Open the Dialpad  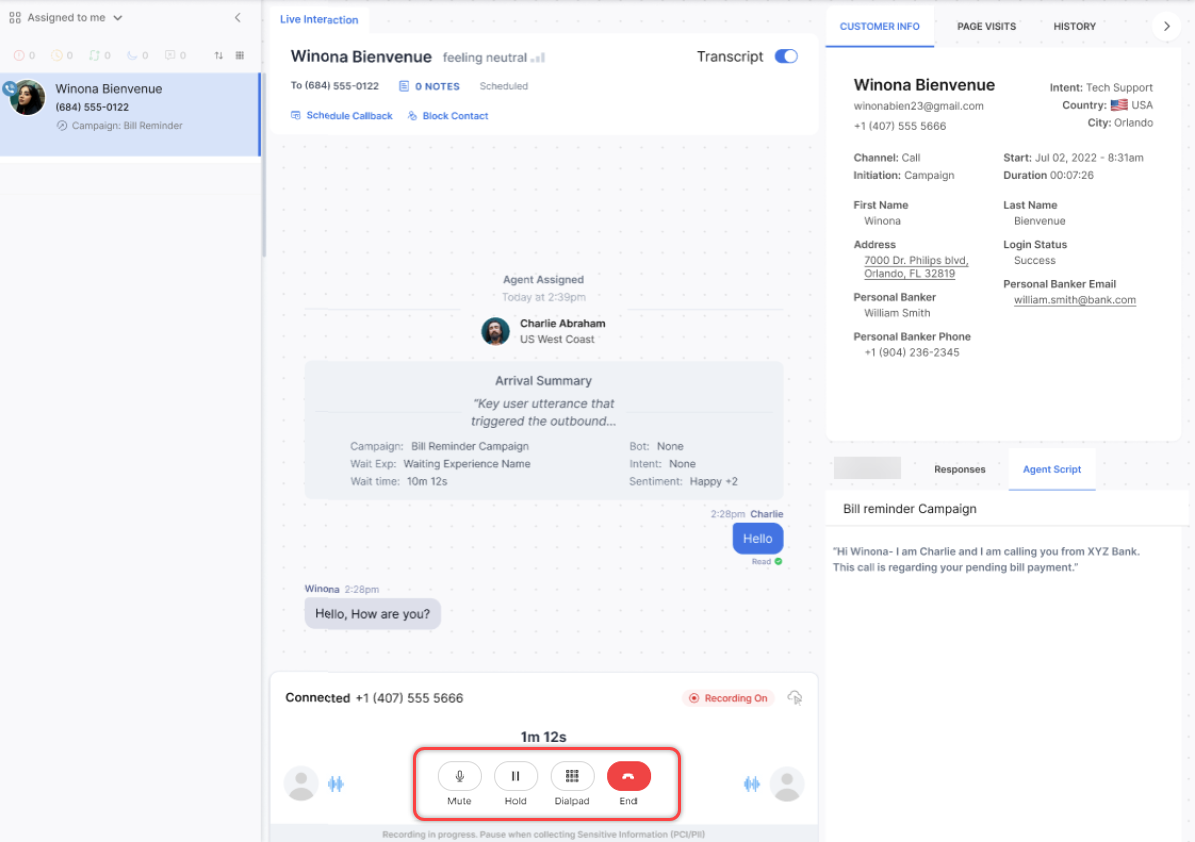coord(572,776)
